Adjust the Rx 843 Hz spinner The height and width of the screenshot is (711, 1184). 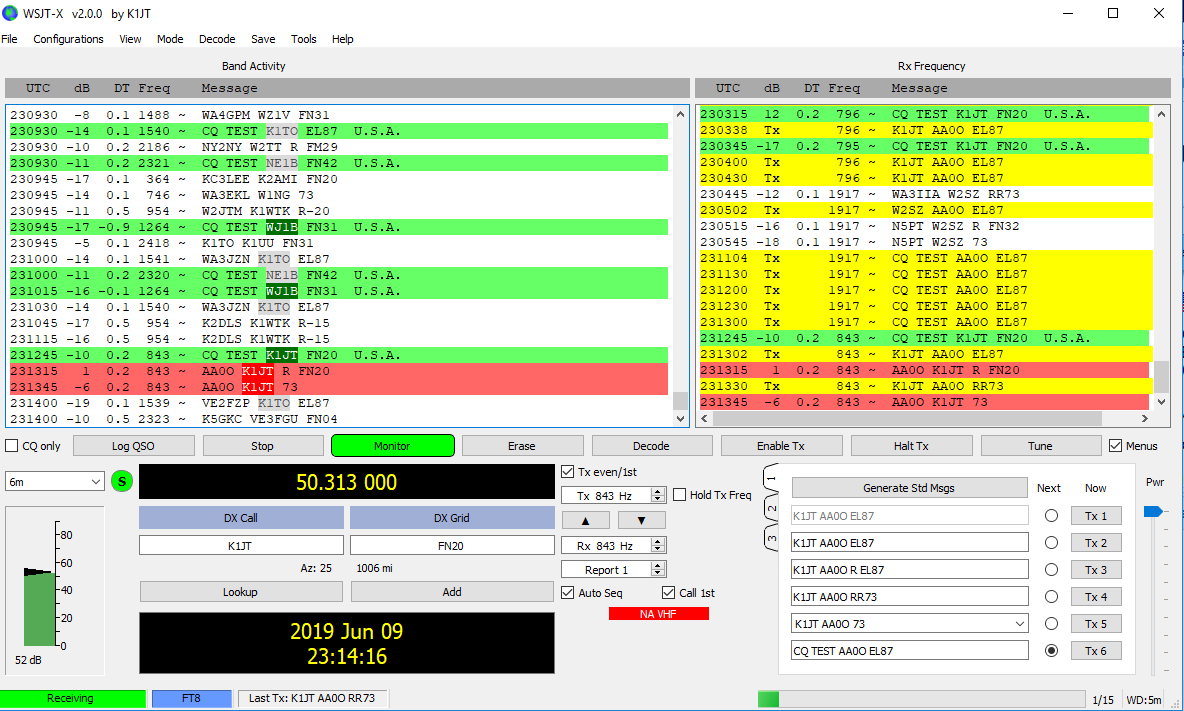coord(658,546)
